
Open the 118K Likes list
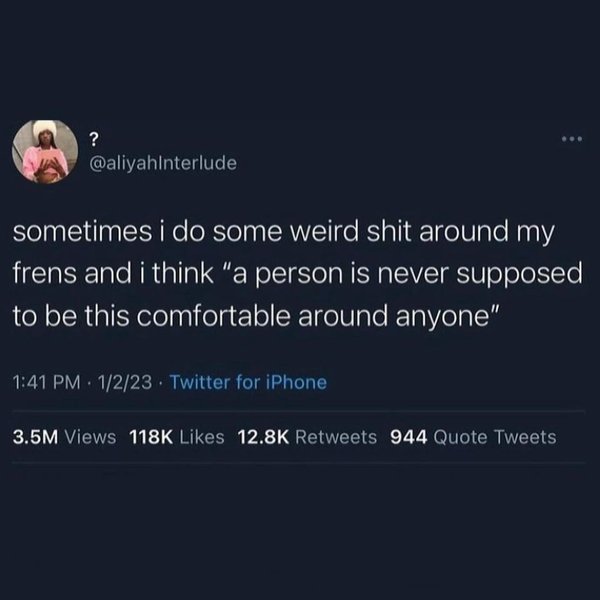[177, 437]
